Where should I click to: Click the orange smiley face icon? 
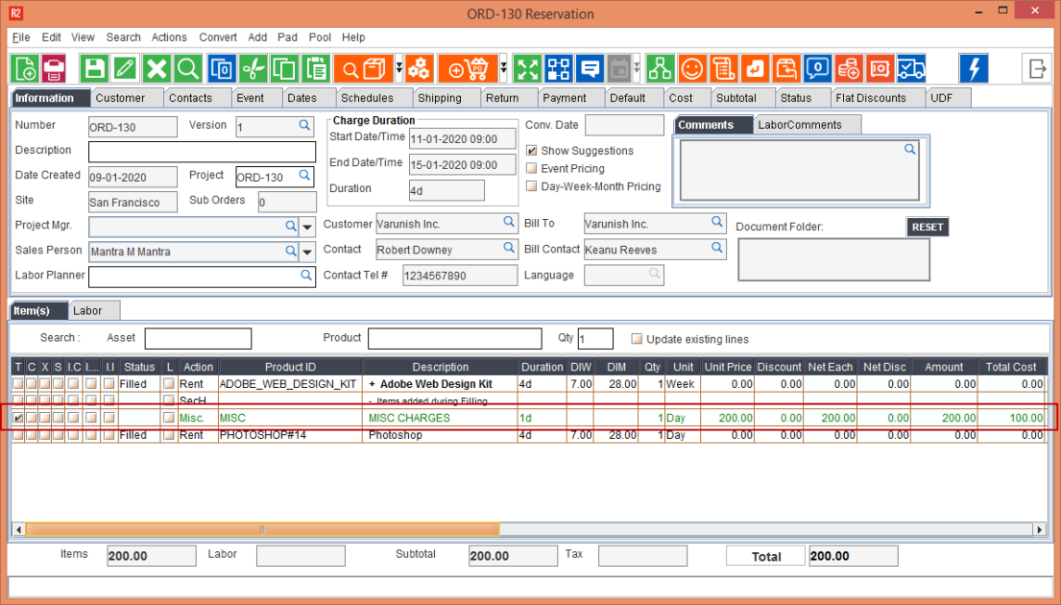(691, 68)
